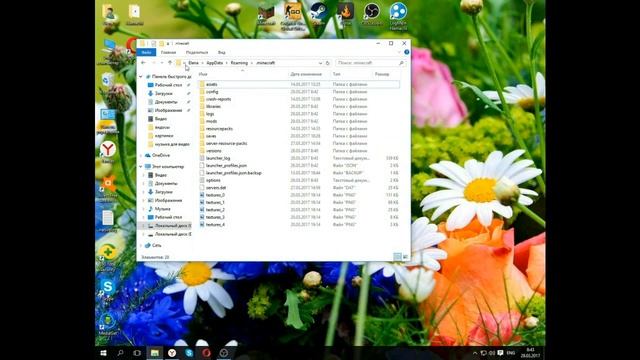
Task: Open Opera from taskbar
Action: [206, 353]
